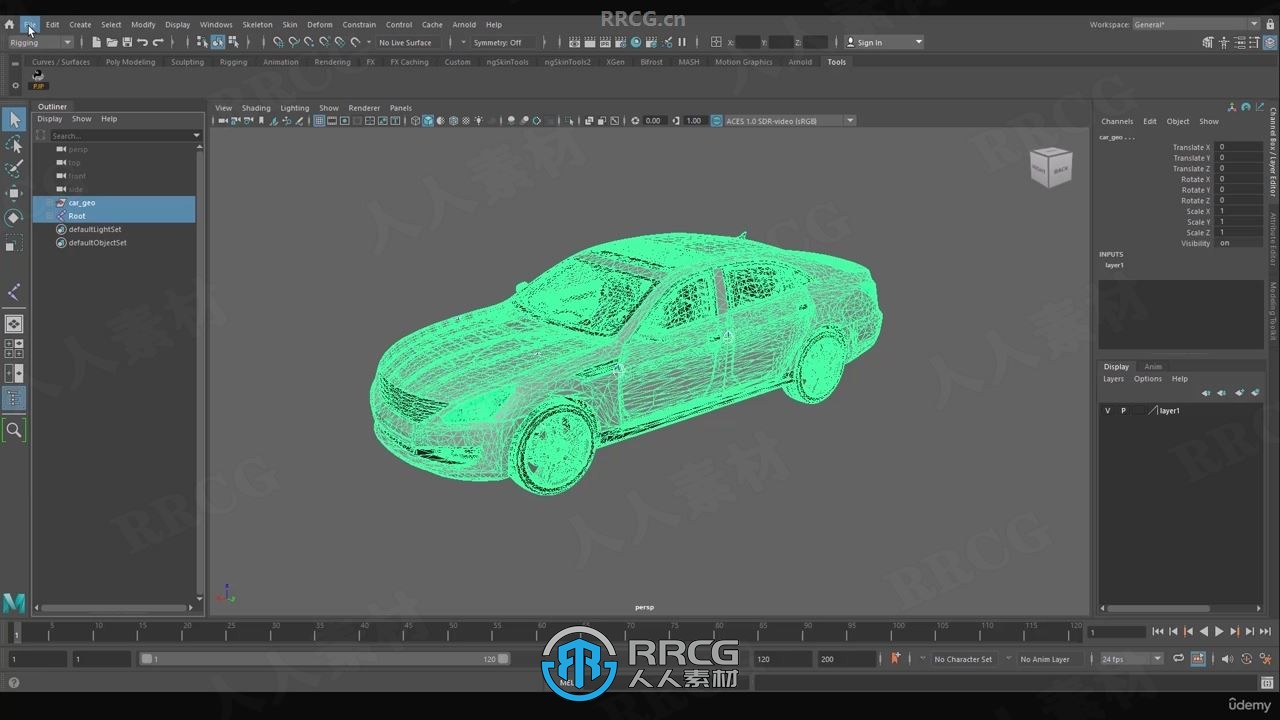Viewport: 1280px width, 720px height.
Task: Switch to the ngSkinTools shelf tab
Action: pyautogui.click(x=507, y=62)
